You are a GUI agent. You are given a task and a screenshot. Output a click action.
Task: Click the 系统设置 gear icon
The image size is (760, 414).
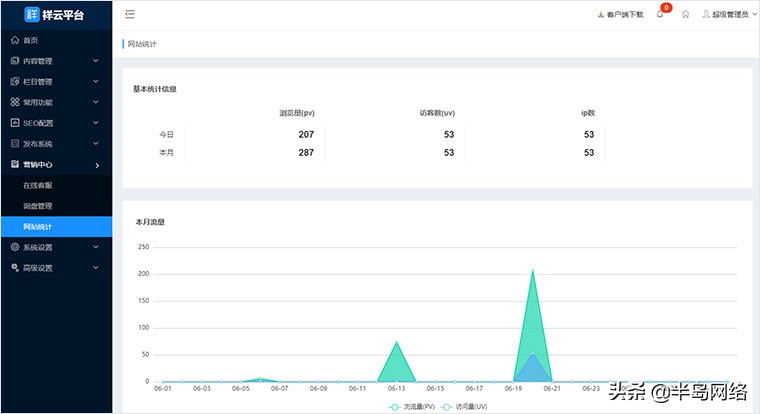(14, 247)
